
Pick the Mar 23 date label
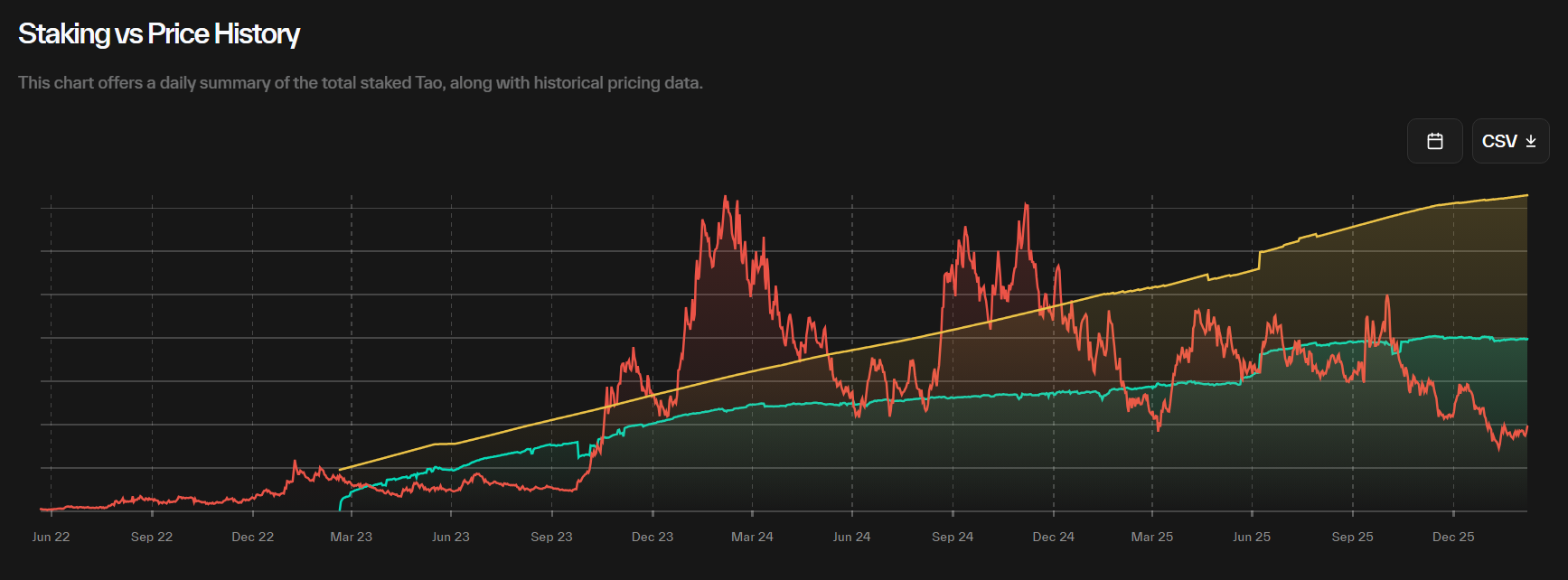coord(352,537)
